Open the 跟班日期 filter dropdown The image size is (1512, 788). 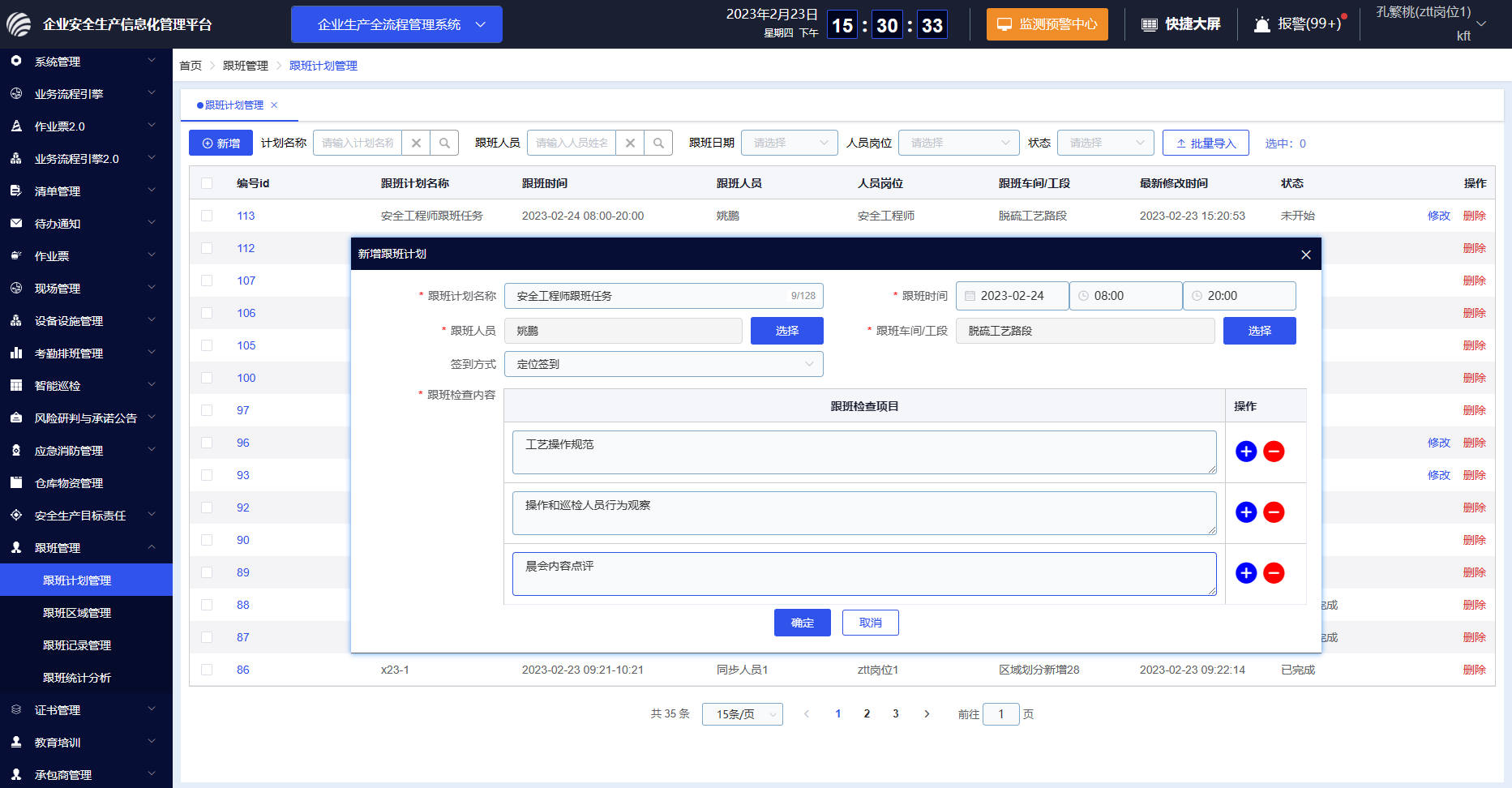pyautogui.click(x=790, y=143)
